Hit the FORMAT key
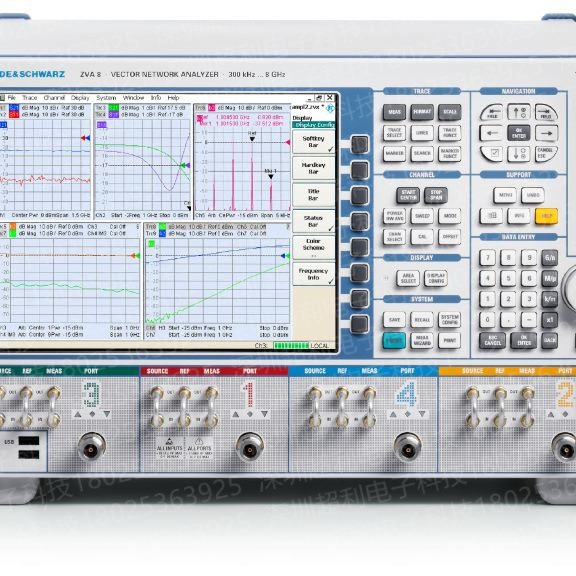Screen dimensions: 576x576 [422, 112]
